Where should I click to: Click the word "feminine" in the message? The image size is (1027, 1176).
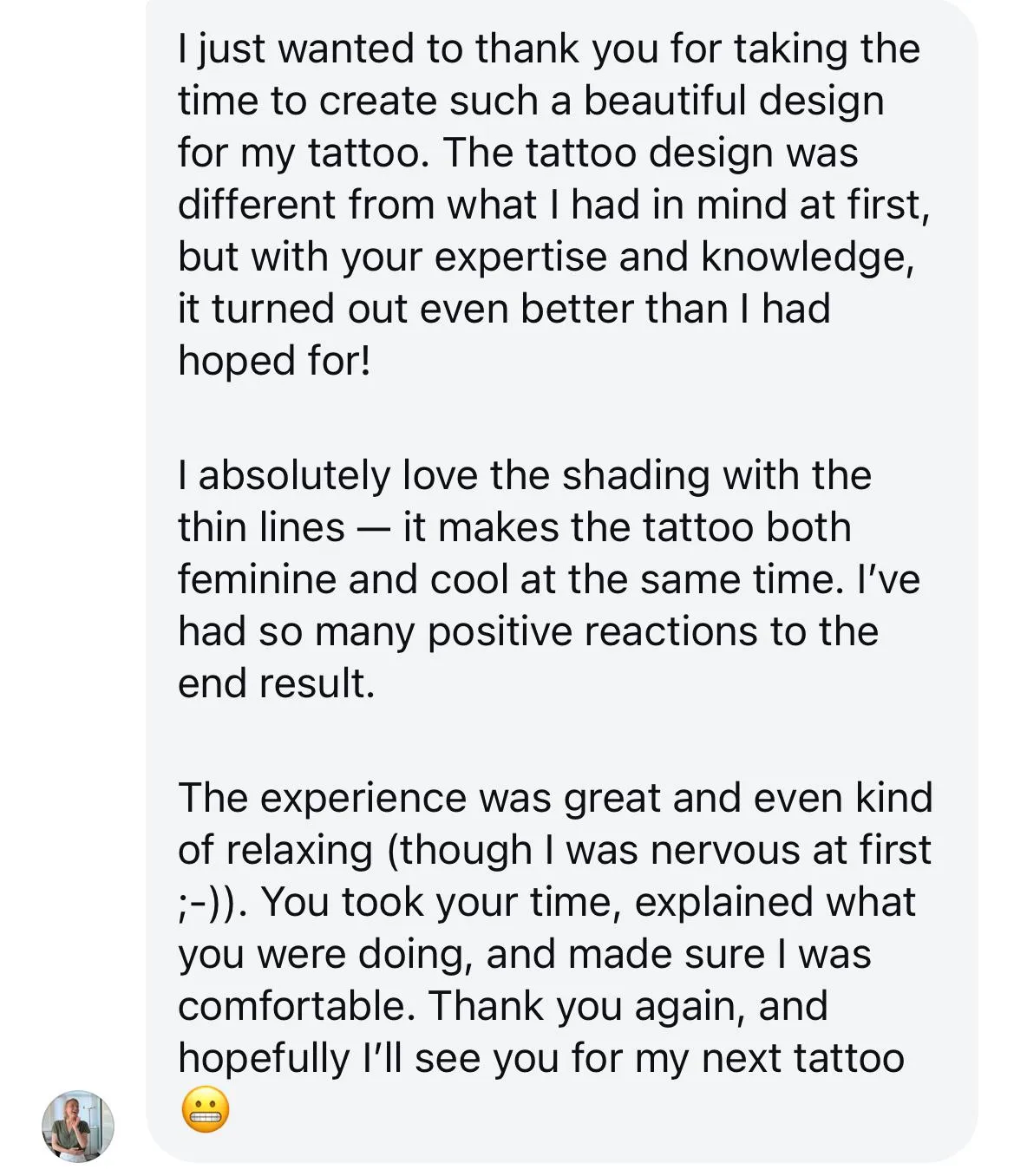click(x=258, y=579)
